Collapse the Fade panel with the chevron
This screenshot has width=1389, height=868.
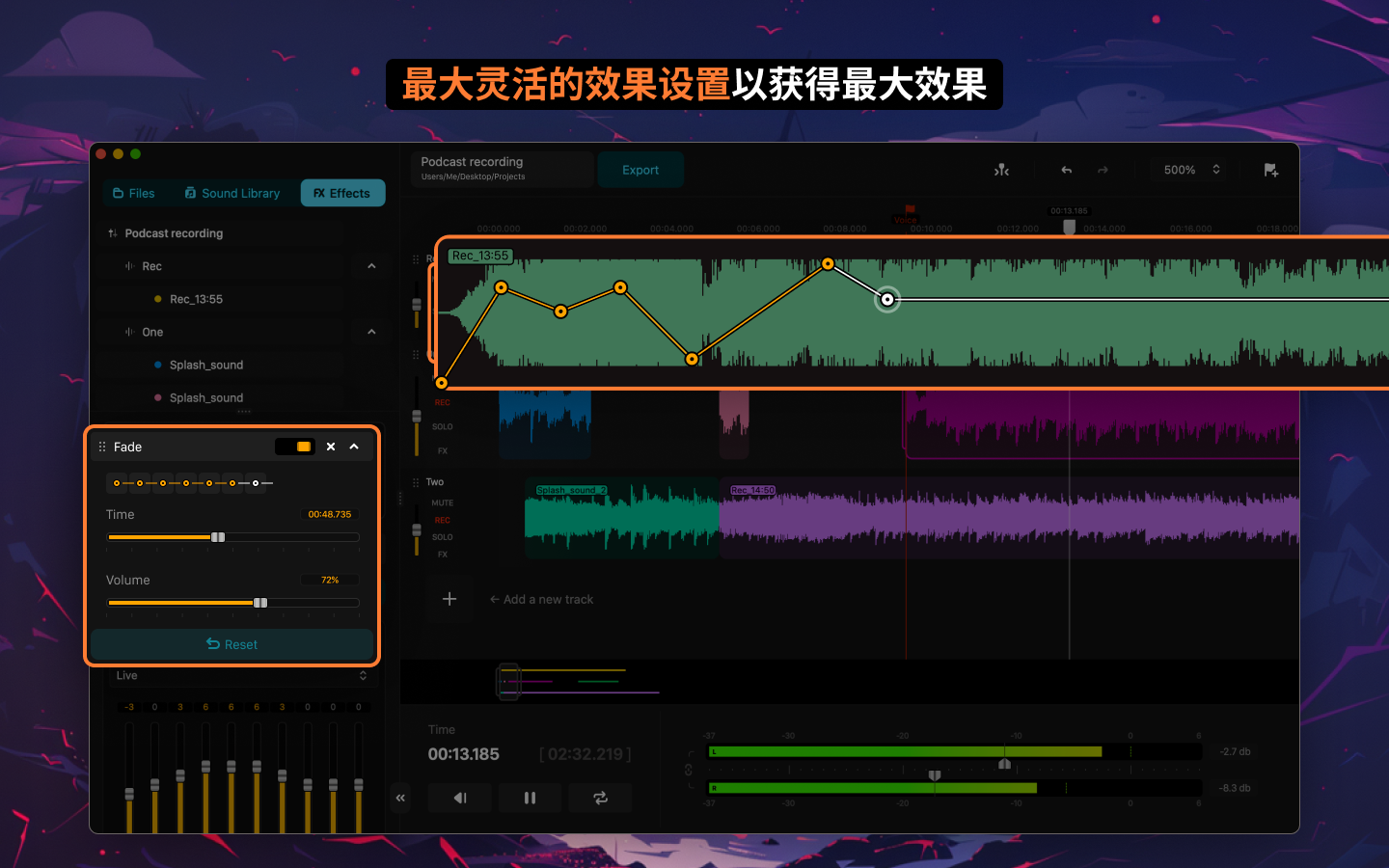(354, 447)
